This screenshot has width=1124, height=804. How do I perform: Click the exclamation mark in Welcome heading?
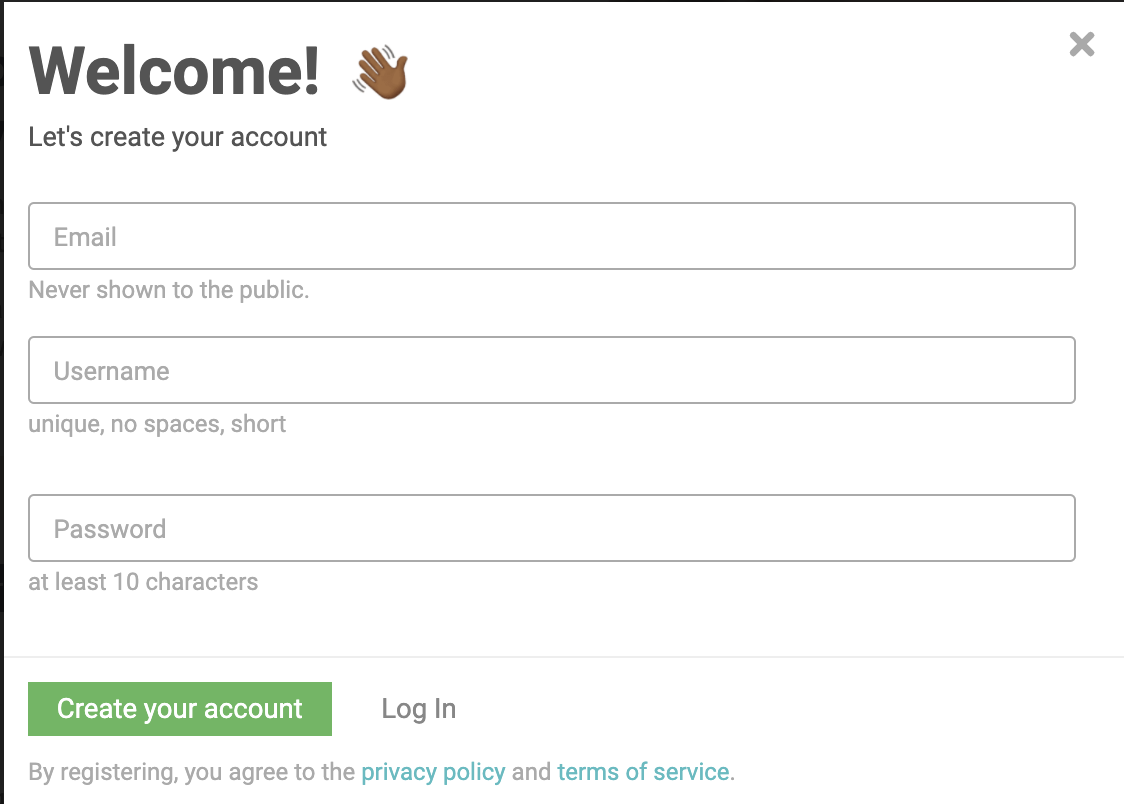click(310, 70)
